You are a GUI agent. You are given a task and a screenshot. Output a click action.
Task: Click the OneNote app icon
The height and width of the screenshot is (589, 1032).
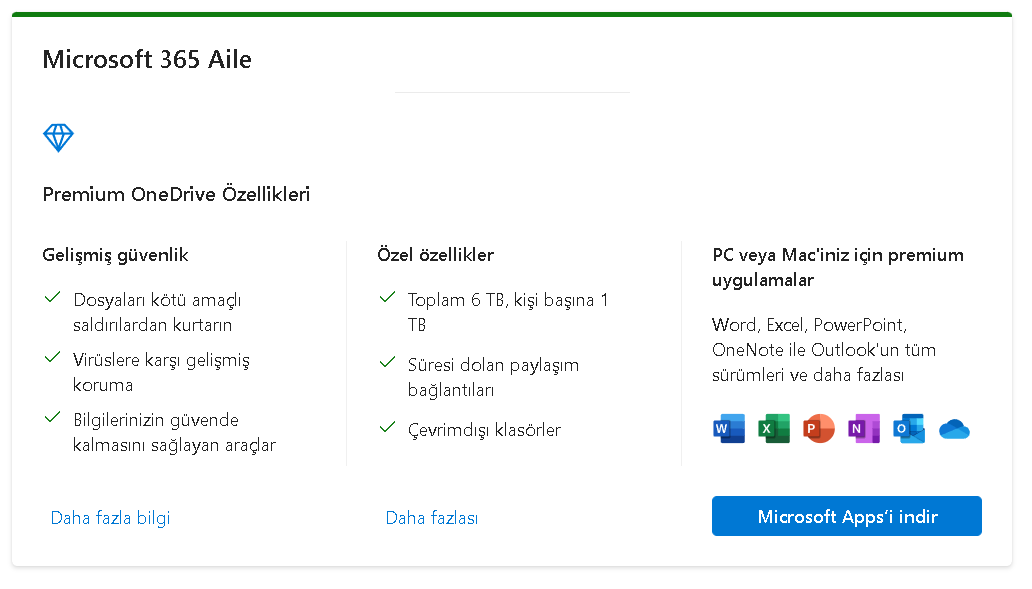[864, 428]
